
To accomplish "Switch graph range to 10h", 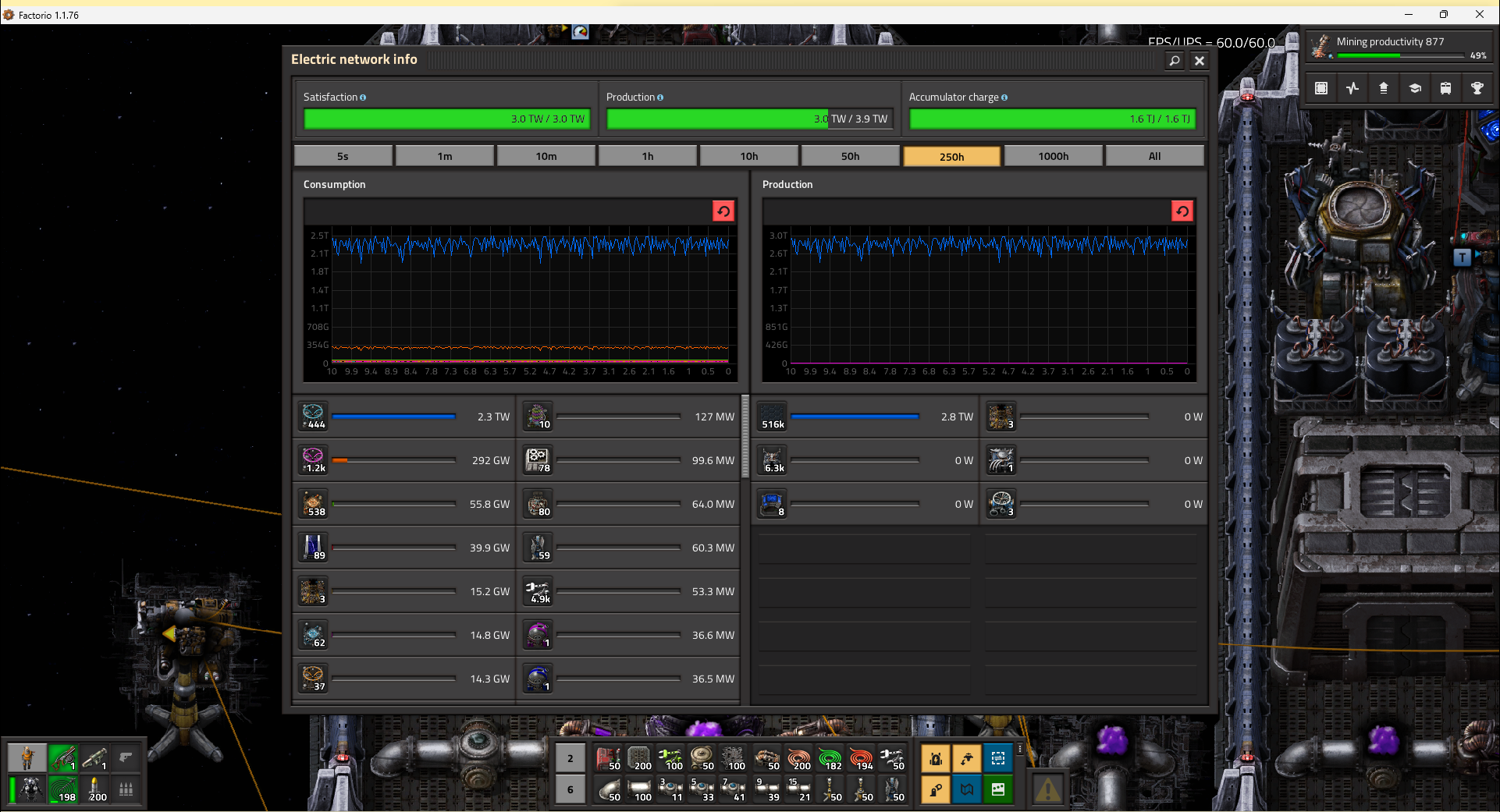I will tap(749, 156).
